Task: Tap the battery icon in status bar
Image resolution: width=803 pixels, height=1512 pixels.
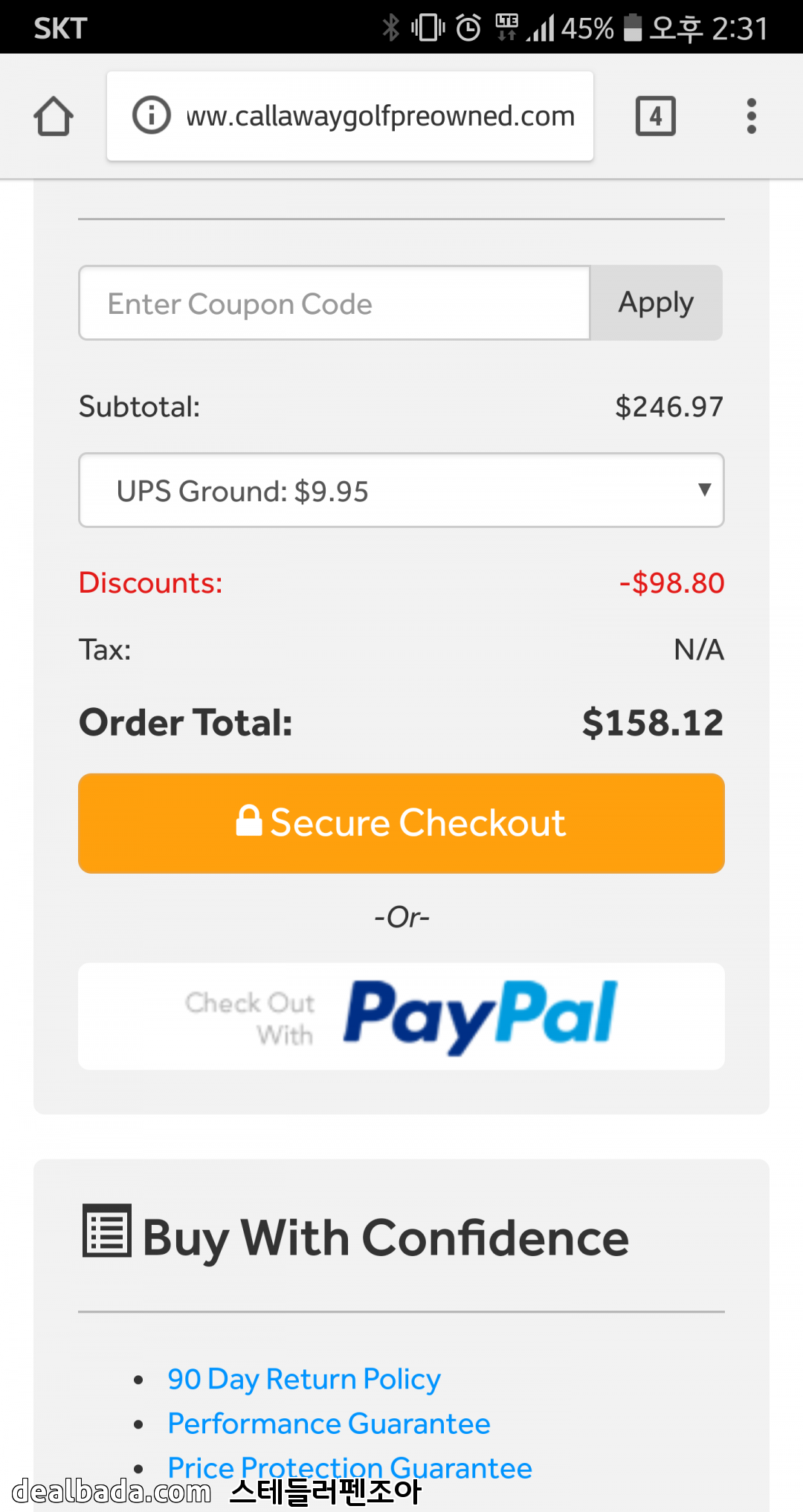Action: [x=632, y=28]
